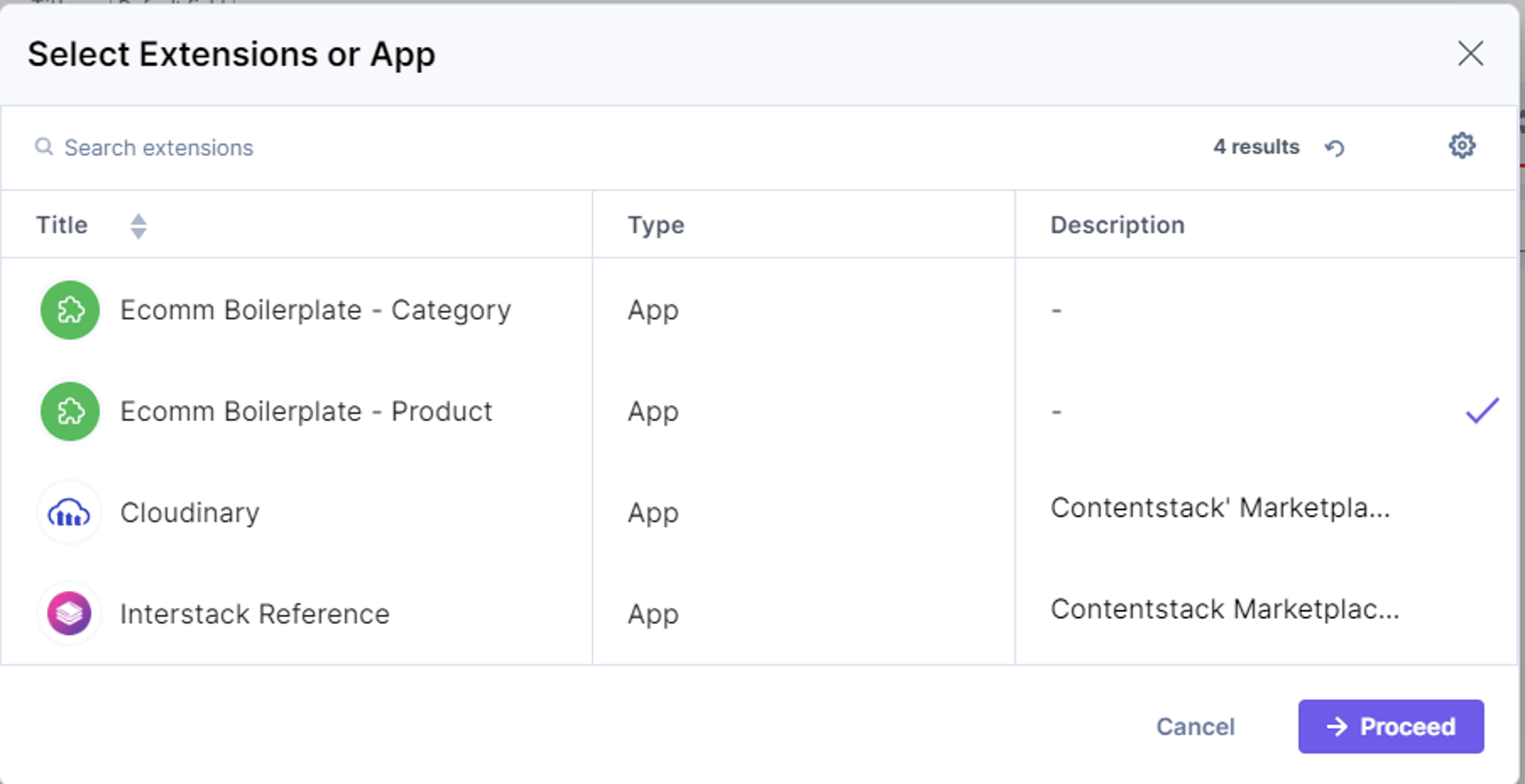Click the search magnifier icon
The height and width of the screenshot is (784, 1525).
44,146
